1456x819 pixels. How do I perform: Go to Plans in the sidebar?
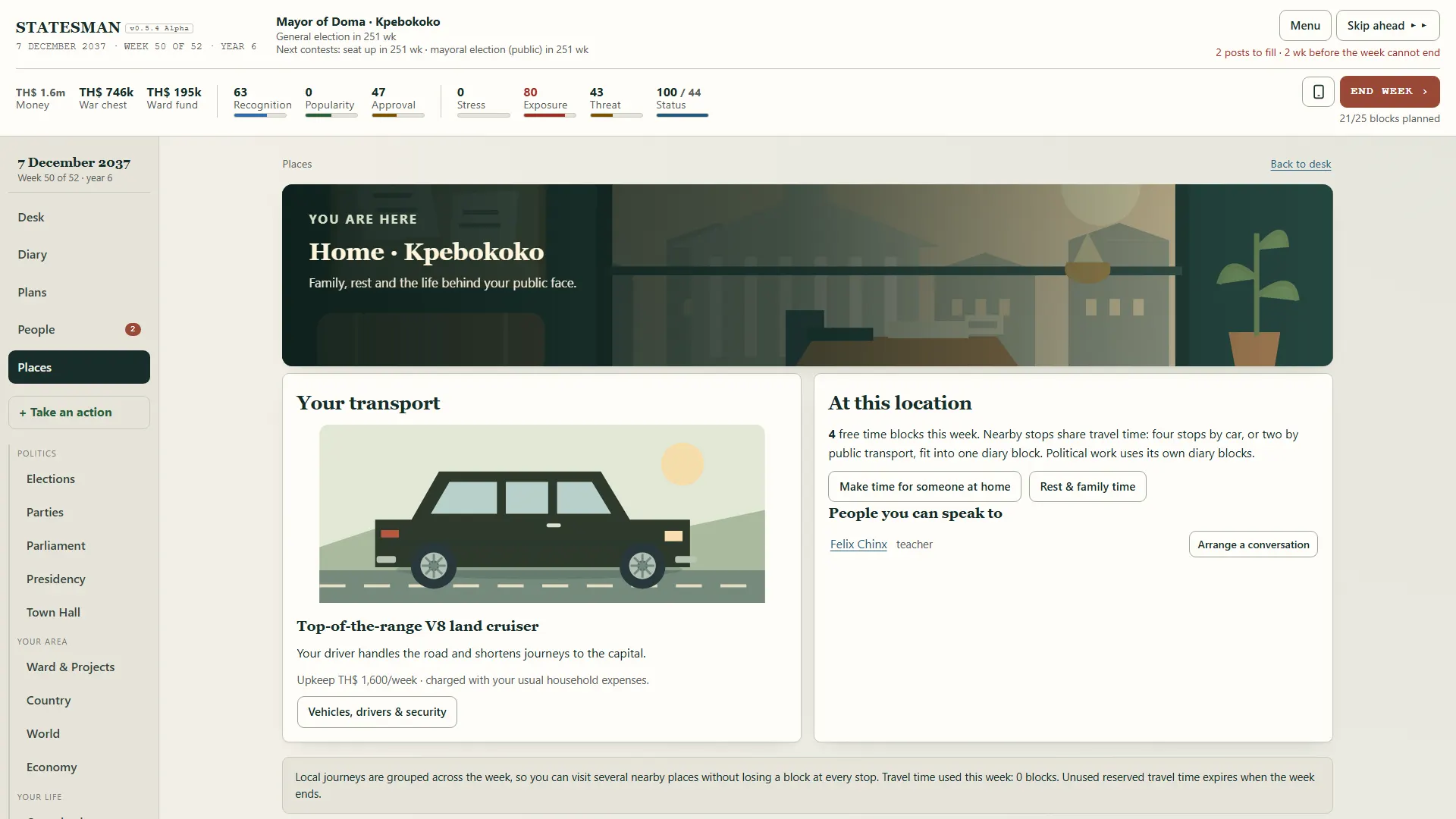pos(79,292)
